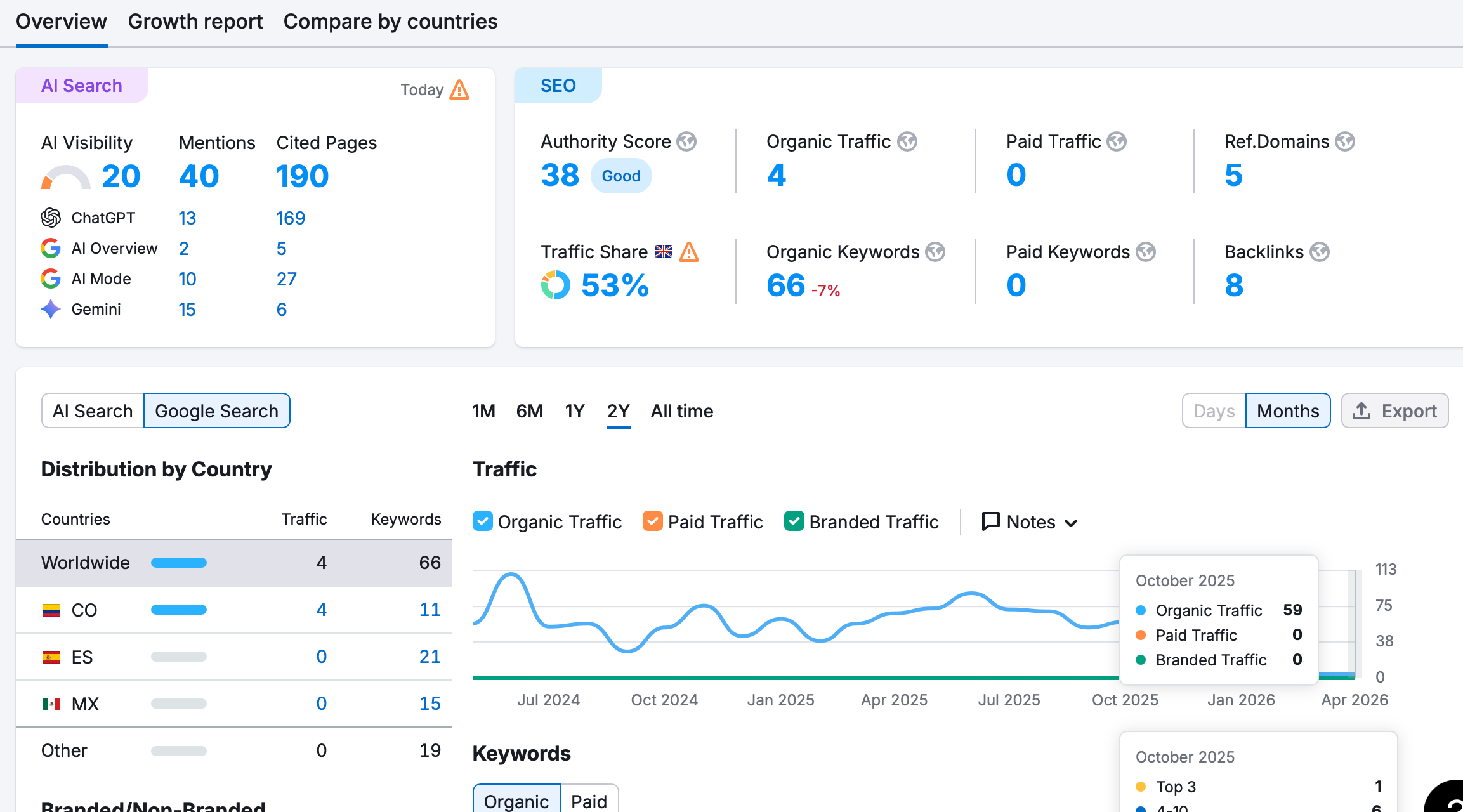This screenshot has width=1463, height=812.
Task: Click the warning icon next to Today
Action: (x=459, y=90)
